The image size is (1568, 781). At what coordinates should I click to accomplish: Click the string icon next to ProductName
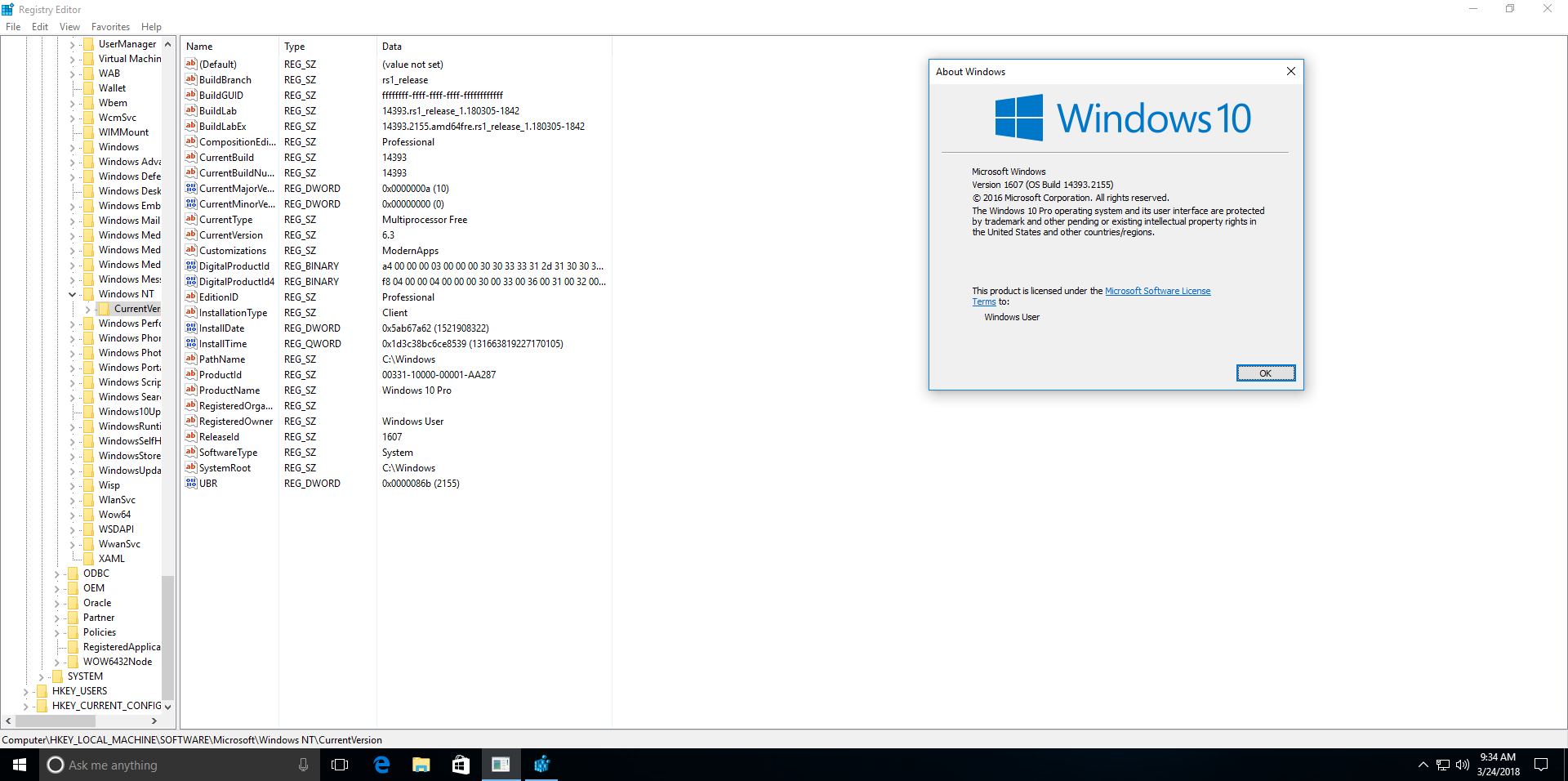point(191,390)
